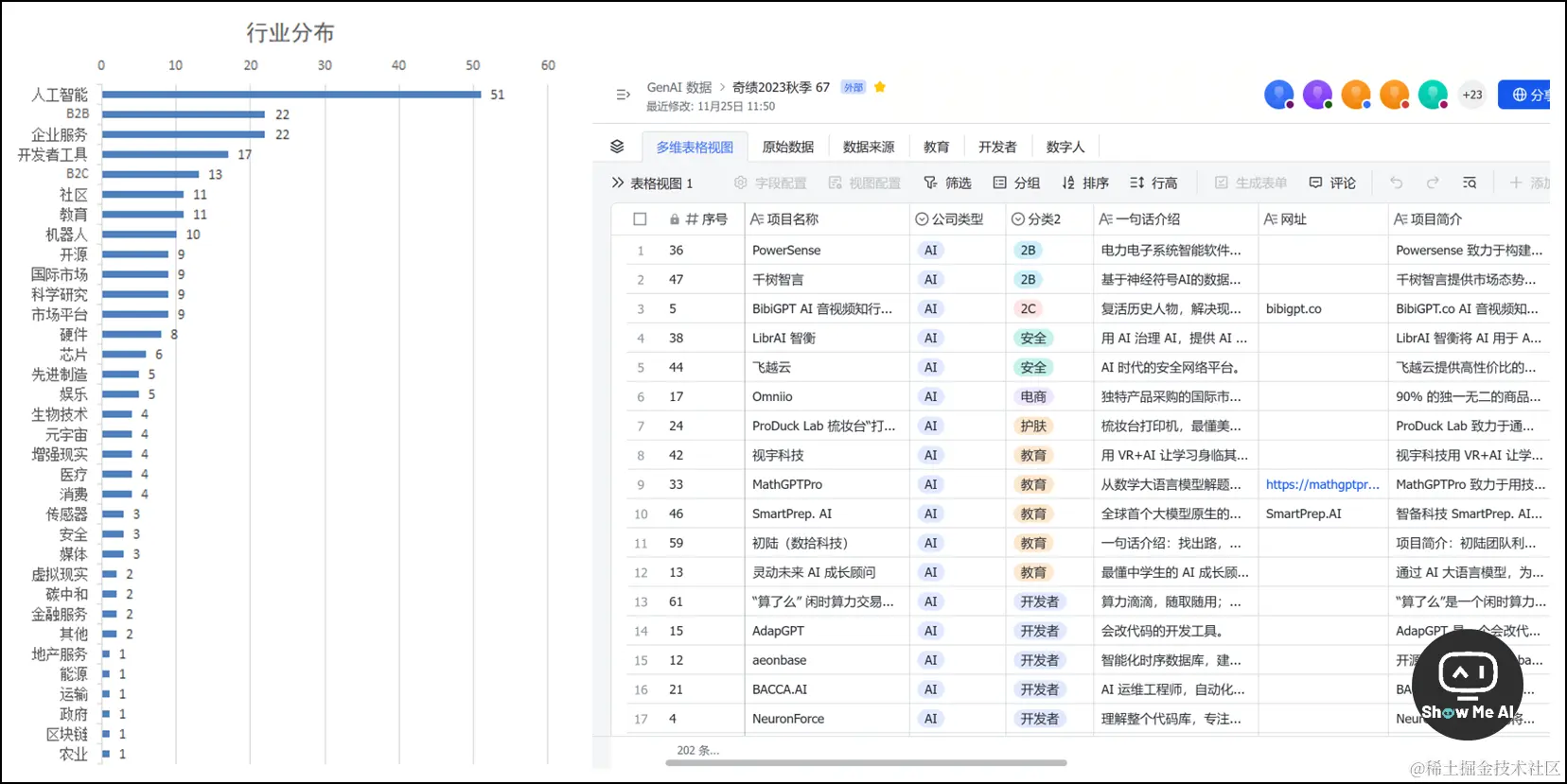
Task: Open the 评论 comments panel
Action: point(1332,183)
